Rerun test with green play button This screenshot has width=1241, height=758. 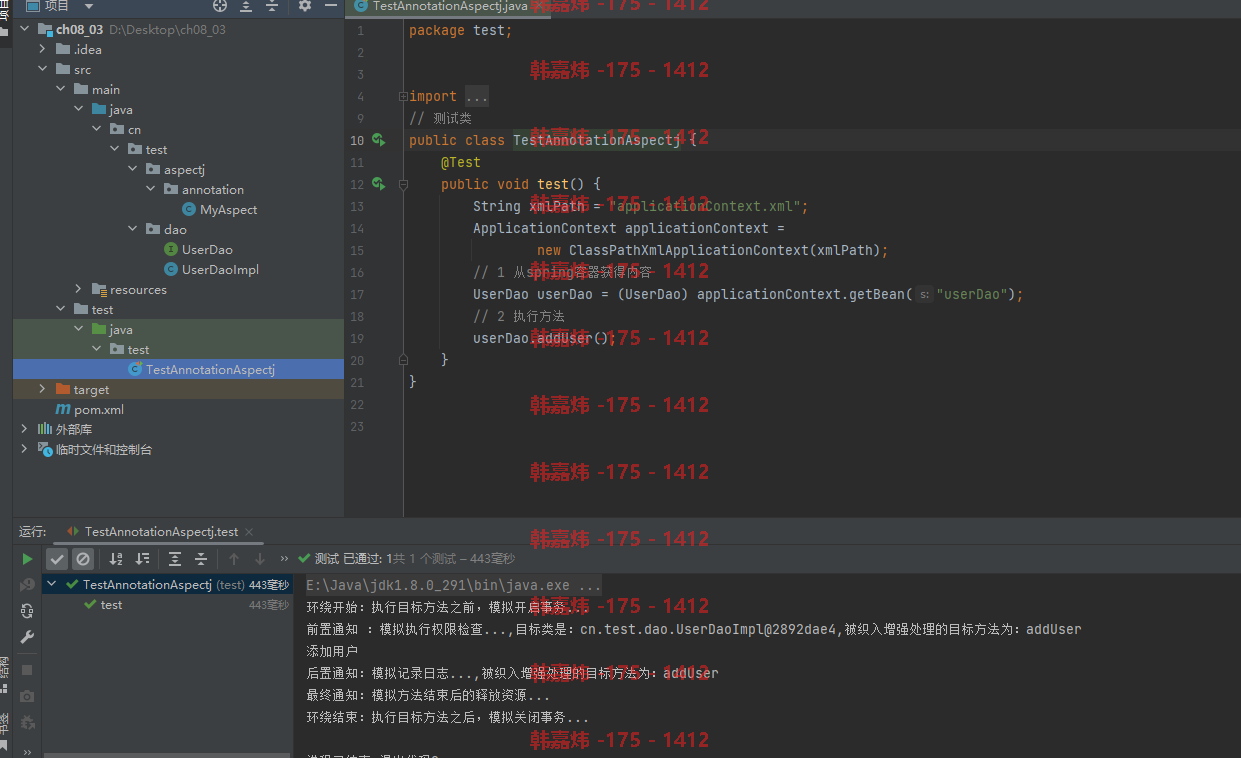pos(27,559)
